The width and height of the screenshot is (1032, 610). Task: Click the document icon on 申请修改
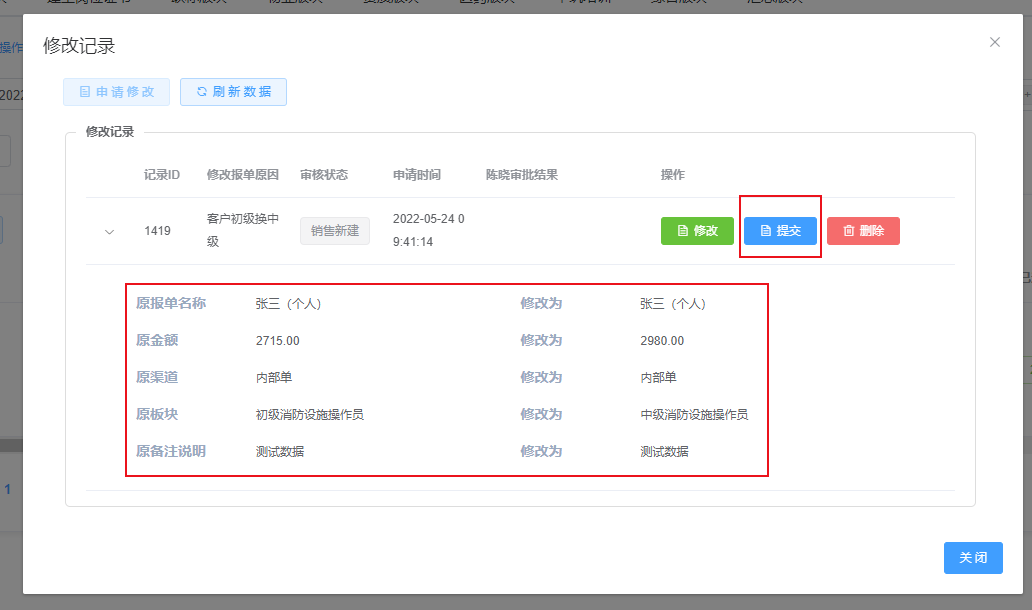(85, 92)
